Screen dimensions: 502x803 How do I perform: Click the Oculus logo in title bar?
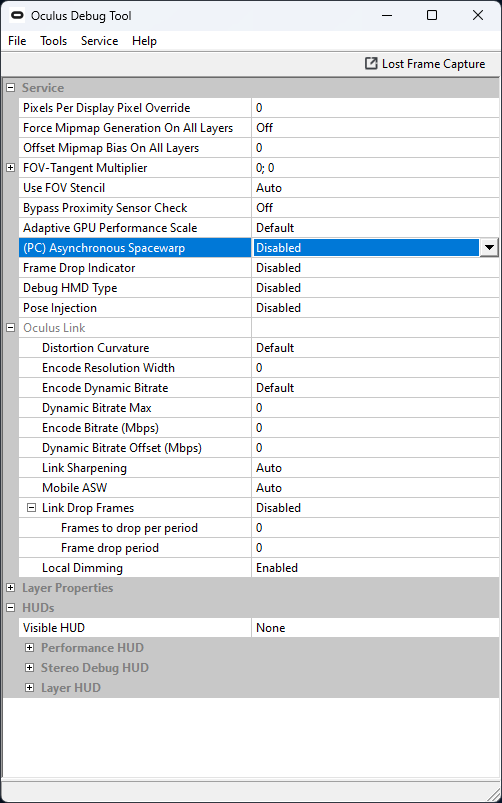[17, 15]
